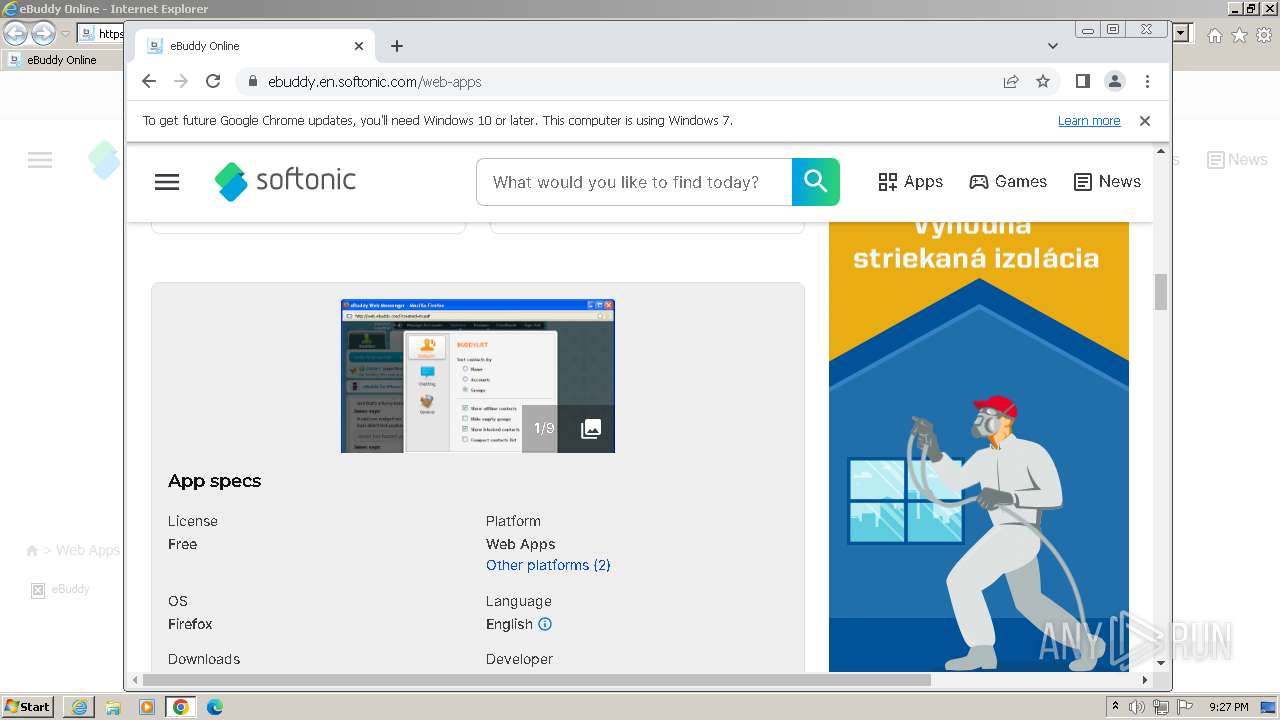This screenshot has width=1280, height=720.
Task: Open the hamburger menu on the IE background page
Action: (40, 160)
